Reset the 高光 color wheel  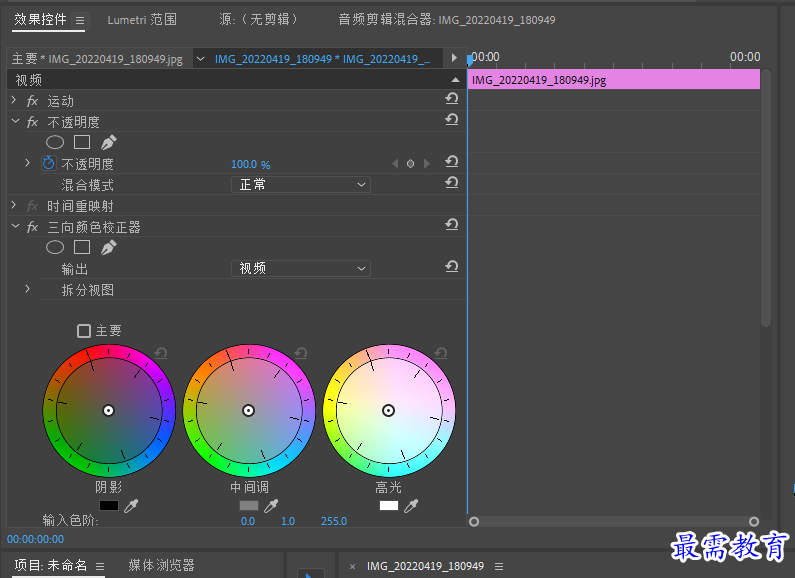point(441,352)
